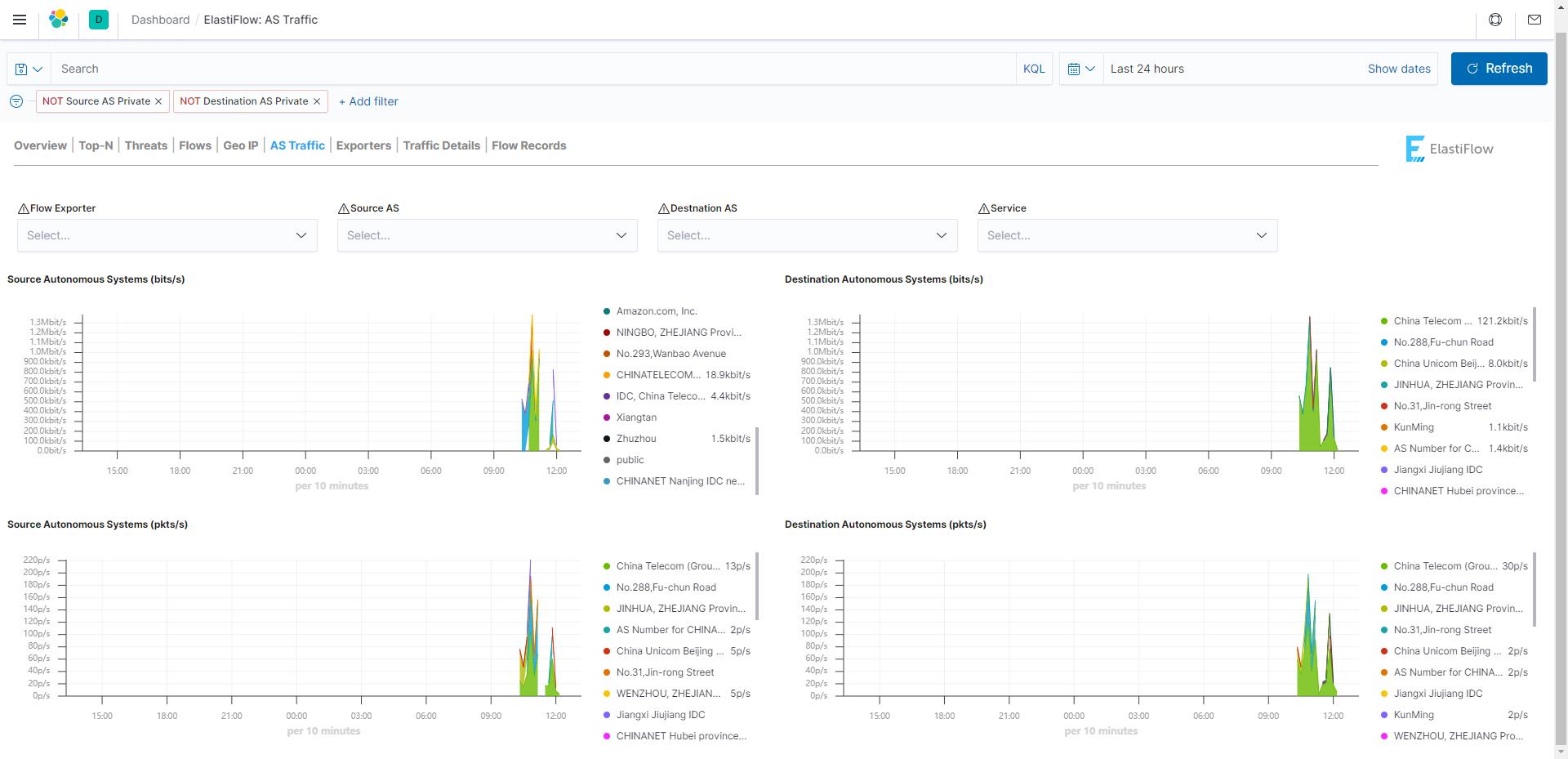Click WENZHOU, ZHEJIAN 5p/s legend entry

[x=677, y=694]
